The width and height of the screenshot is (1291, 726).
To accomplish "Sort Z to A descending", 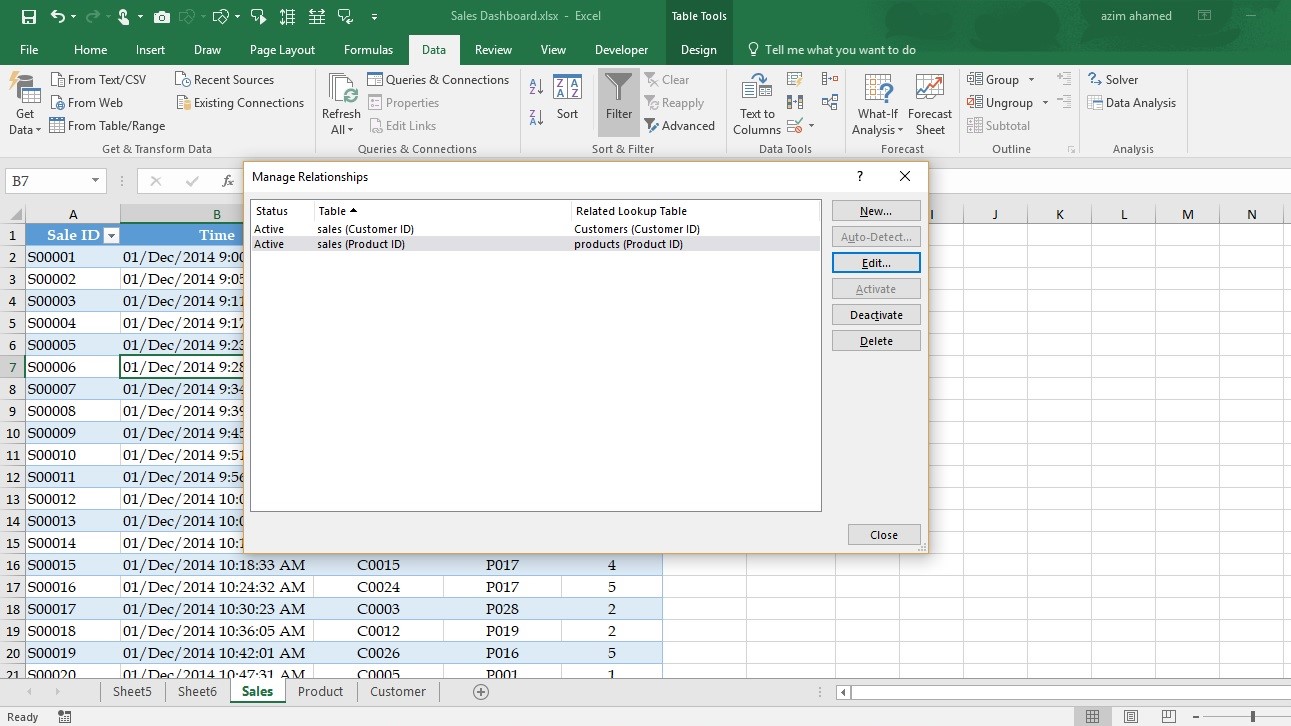I will click(536, 117).
